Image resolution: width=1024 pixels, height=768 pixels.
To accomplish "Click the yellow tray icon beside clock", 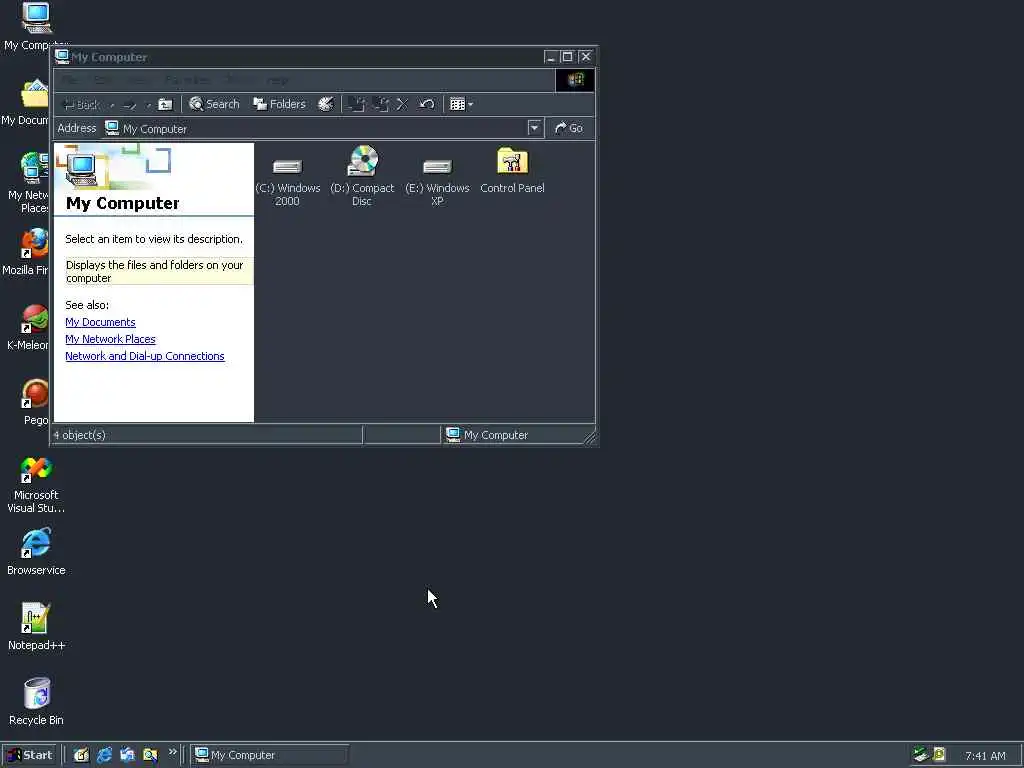I will coord(939,754).
